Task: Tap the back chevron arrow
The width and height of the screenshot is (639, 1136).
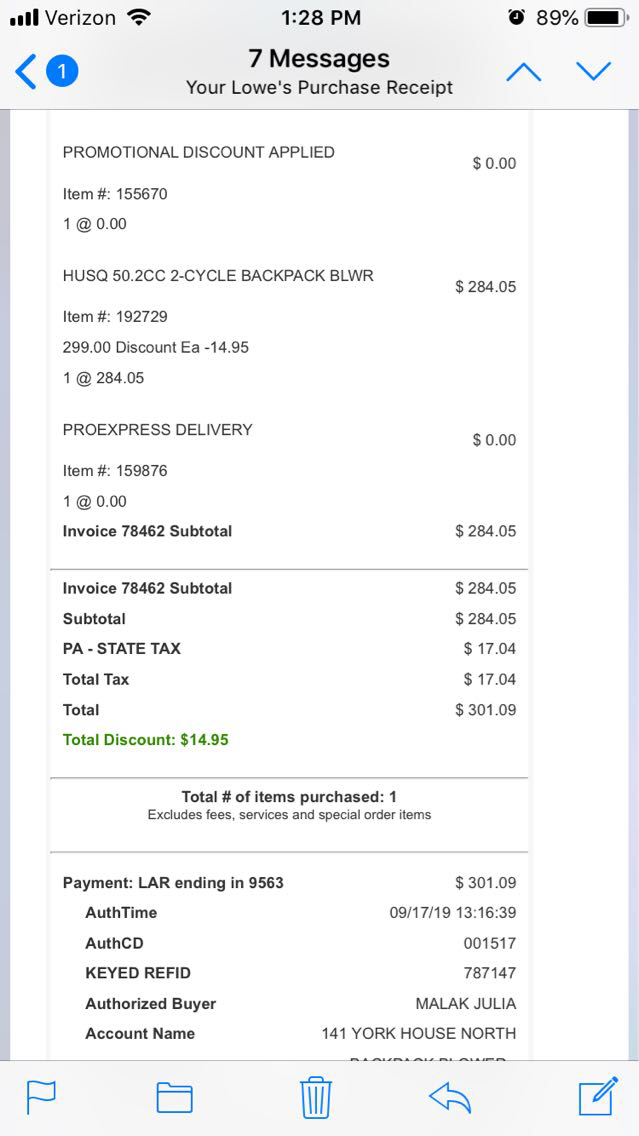Action: (x=27, y=72)
